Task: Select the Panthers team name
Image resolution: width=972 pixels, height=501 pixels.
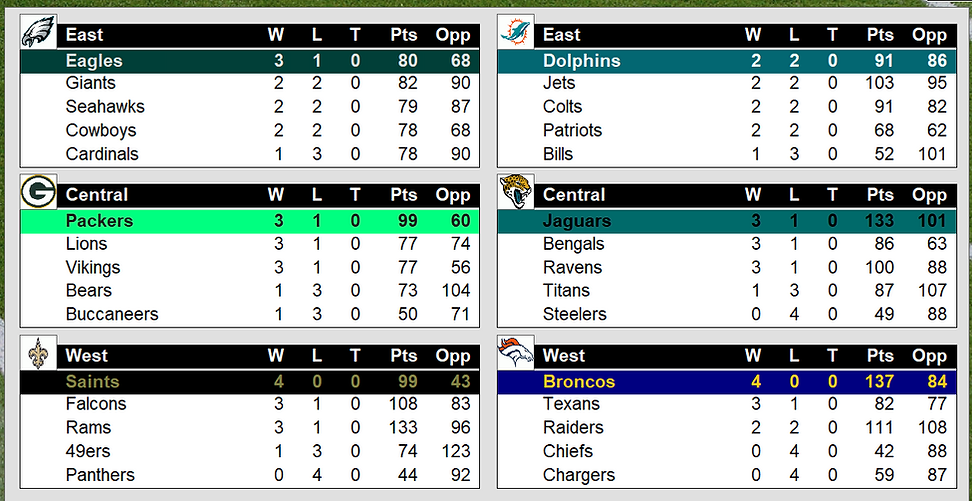Action: click(x=100, y=475)
